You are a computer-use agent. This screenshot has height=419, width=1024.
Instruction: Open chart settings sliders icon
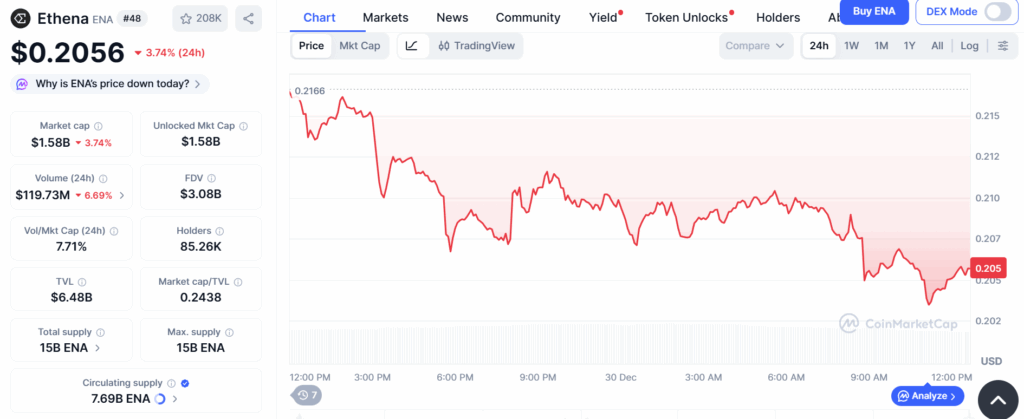point(1003,46)
